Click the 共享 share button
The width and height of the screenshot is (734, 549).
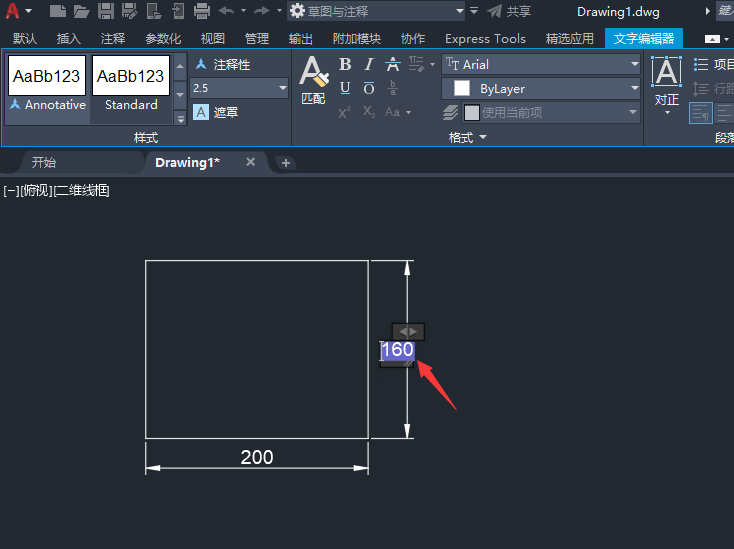click(x=509, y=11)
